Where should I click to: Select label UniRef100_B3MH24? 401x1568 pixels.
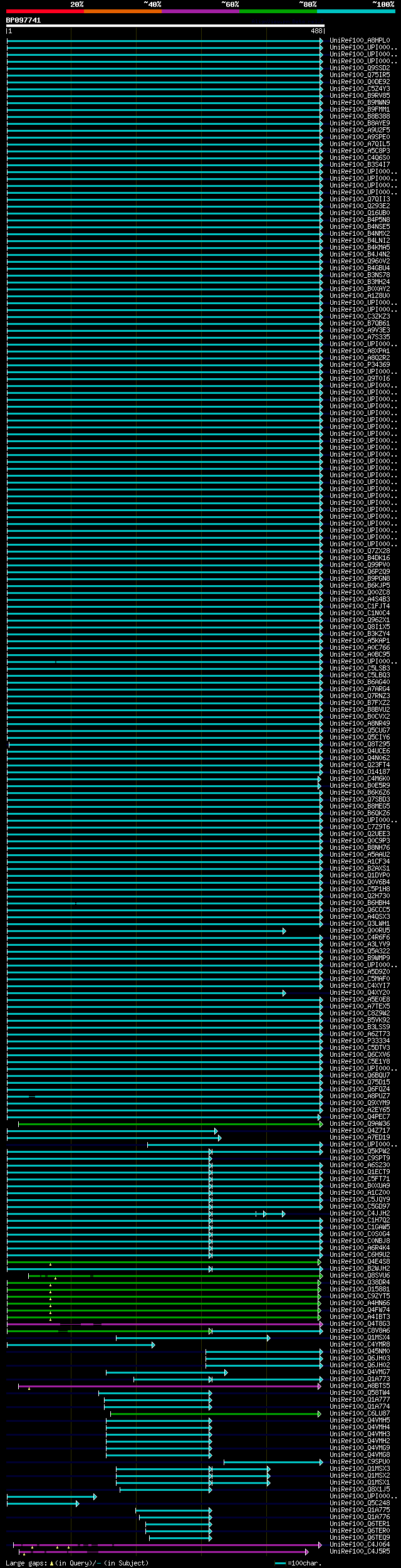(x=360, y=282)
